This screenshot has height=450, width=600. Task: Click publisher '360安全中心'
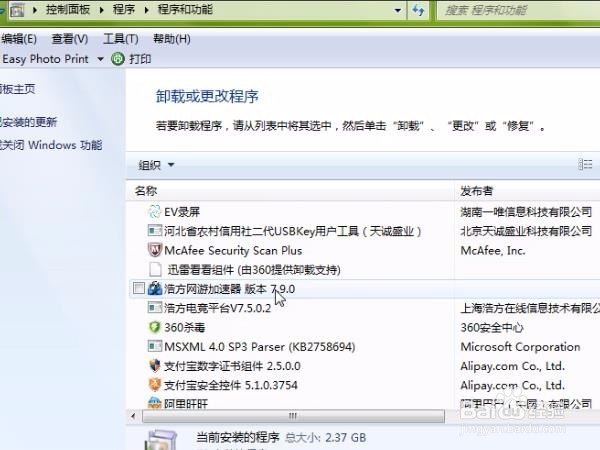492,327
